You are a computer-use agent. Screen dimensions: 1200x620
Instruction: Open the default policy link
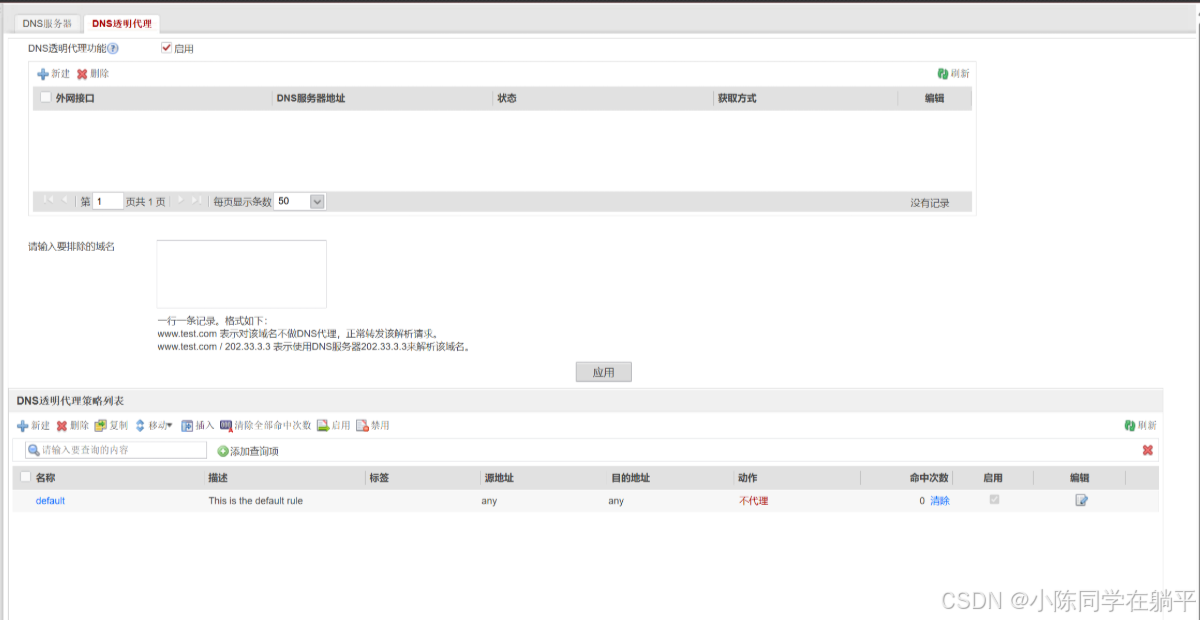tap(50, 501)
